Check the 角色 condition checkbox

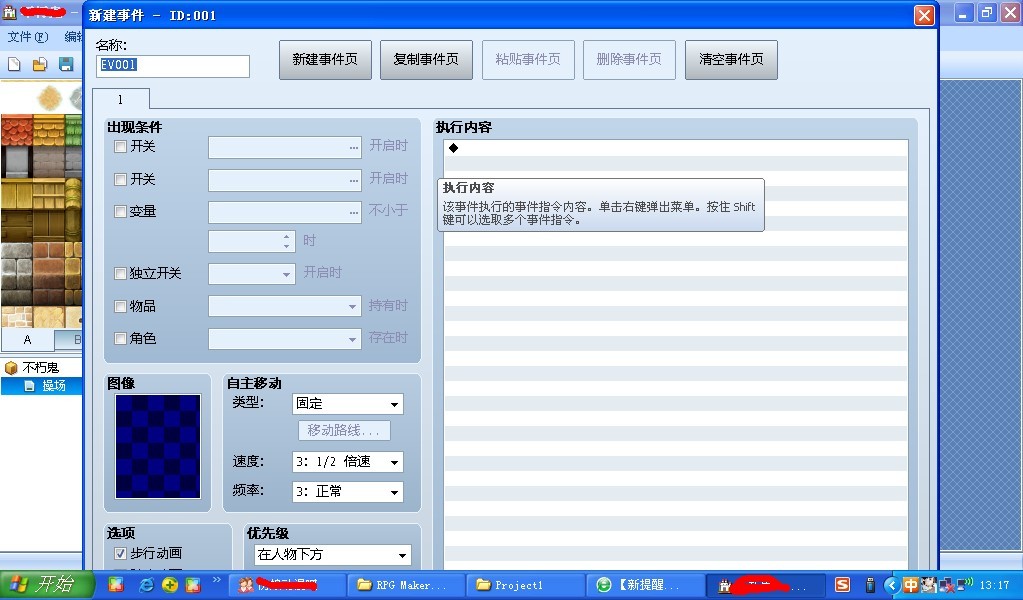(x=120, y=338)
